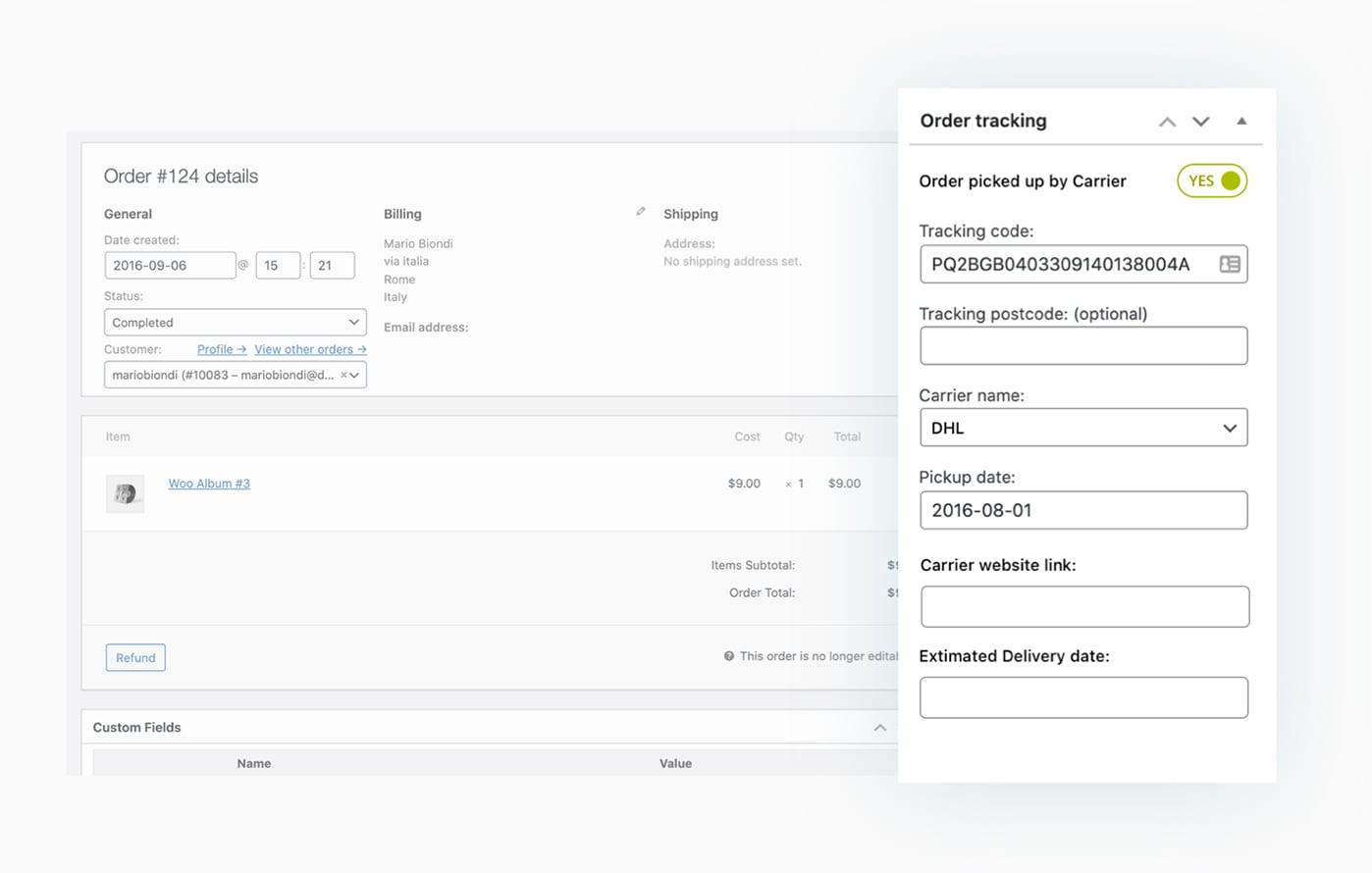The height and width of the screenshot is (873, 1372).
Task: Clear the selected customer with the x icon
Action: (343, 375)
